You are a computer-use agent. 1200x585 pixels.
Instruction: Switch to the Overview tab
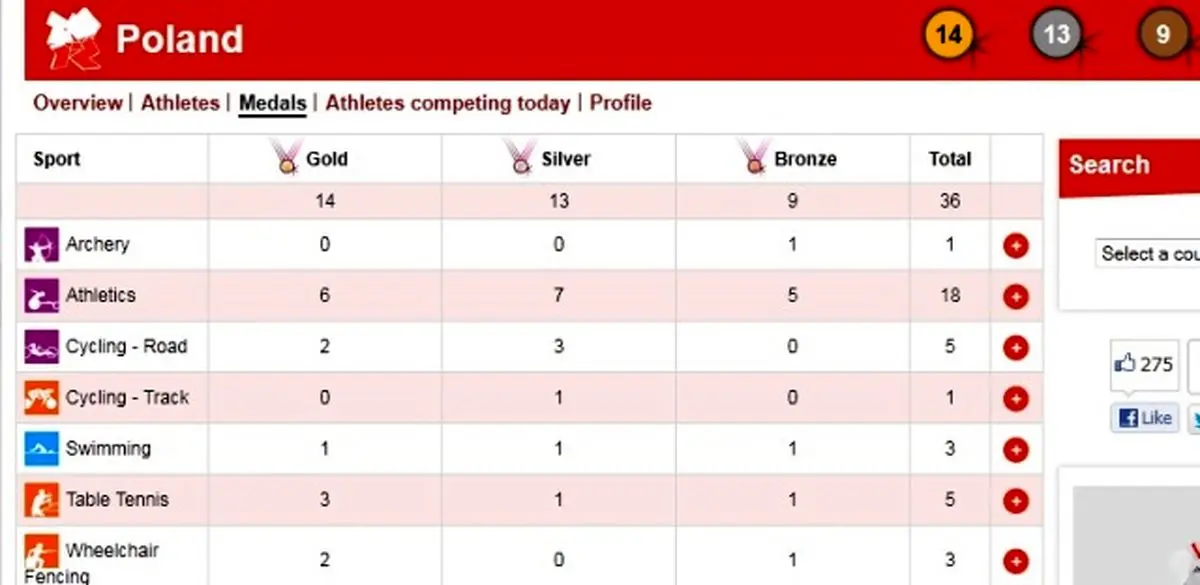click(x=77, y=103)
